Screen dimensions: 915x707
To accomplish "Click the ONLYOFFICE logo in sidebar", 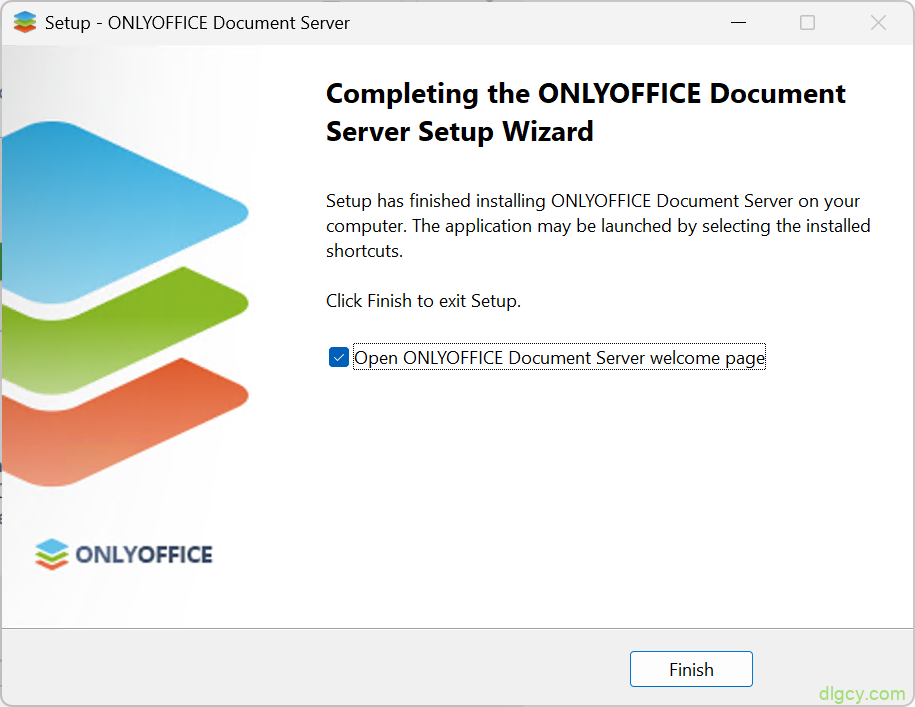I will (x=124, y=554).
